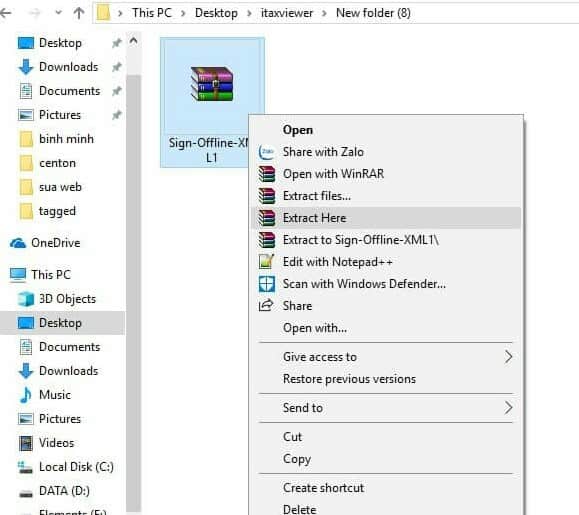The width and height of the screenshot is (579, 515).
Task: Select 'itaxviewer' in the address breadcrumb
Action: point(287,13)
